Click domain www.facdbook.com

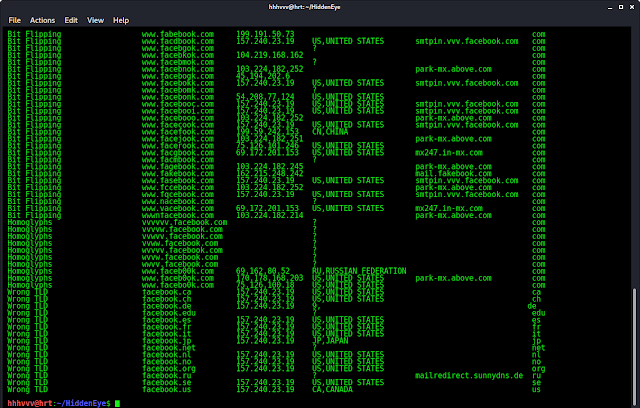pos(178,41)
